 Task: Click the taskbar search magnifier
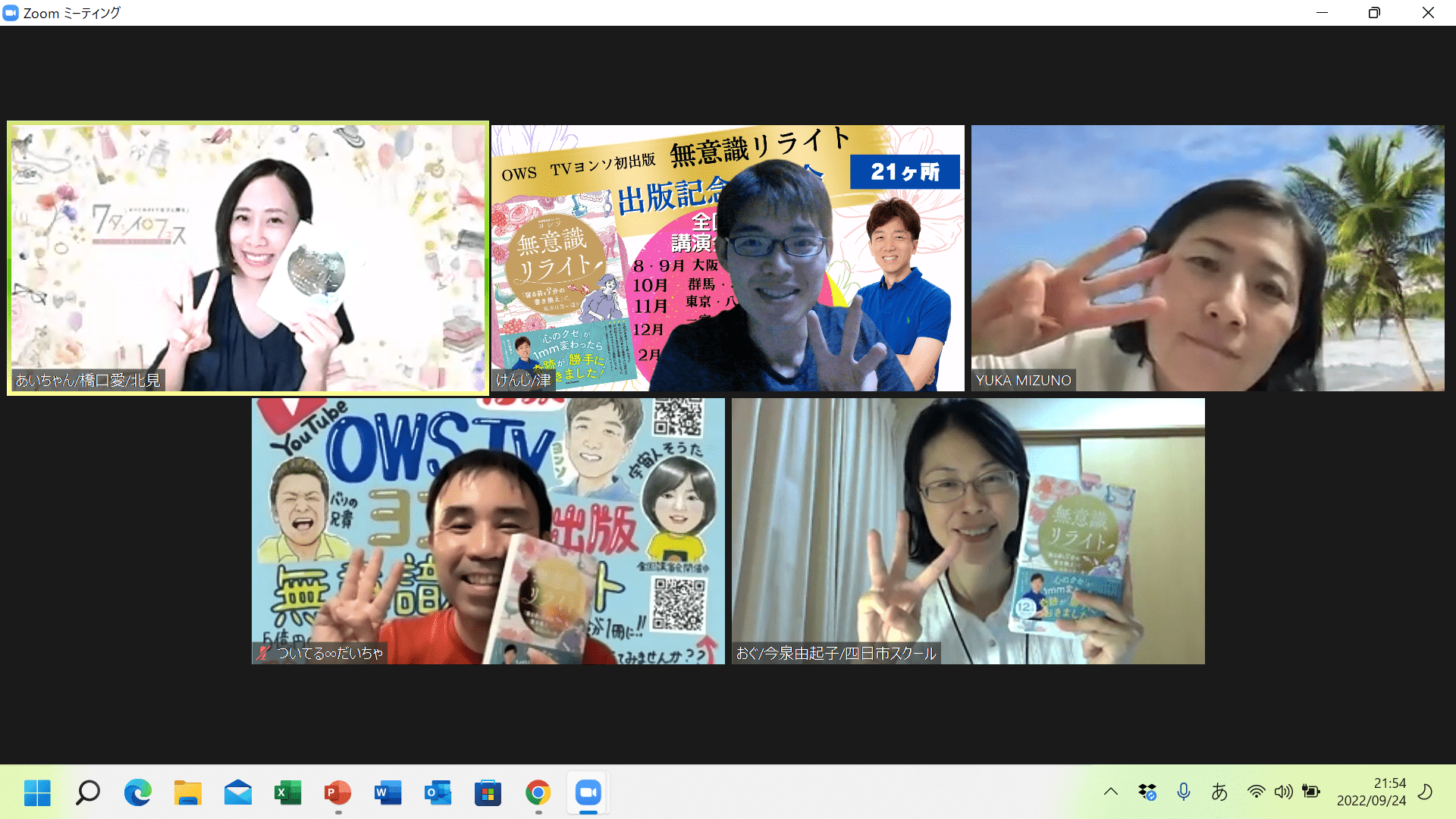point(87,793)
